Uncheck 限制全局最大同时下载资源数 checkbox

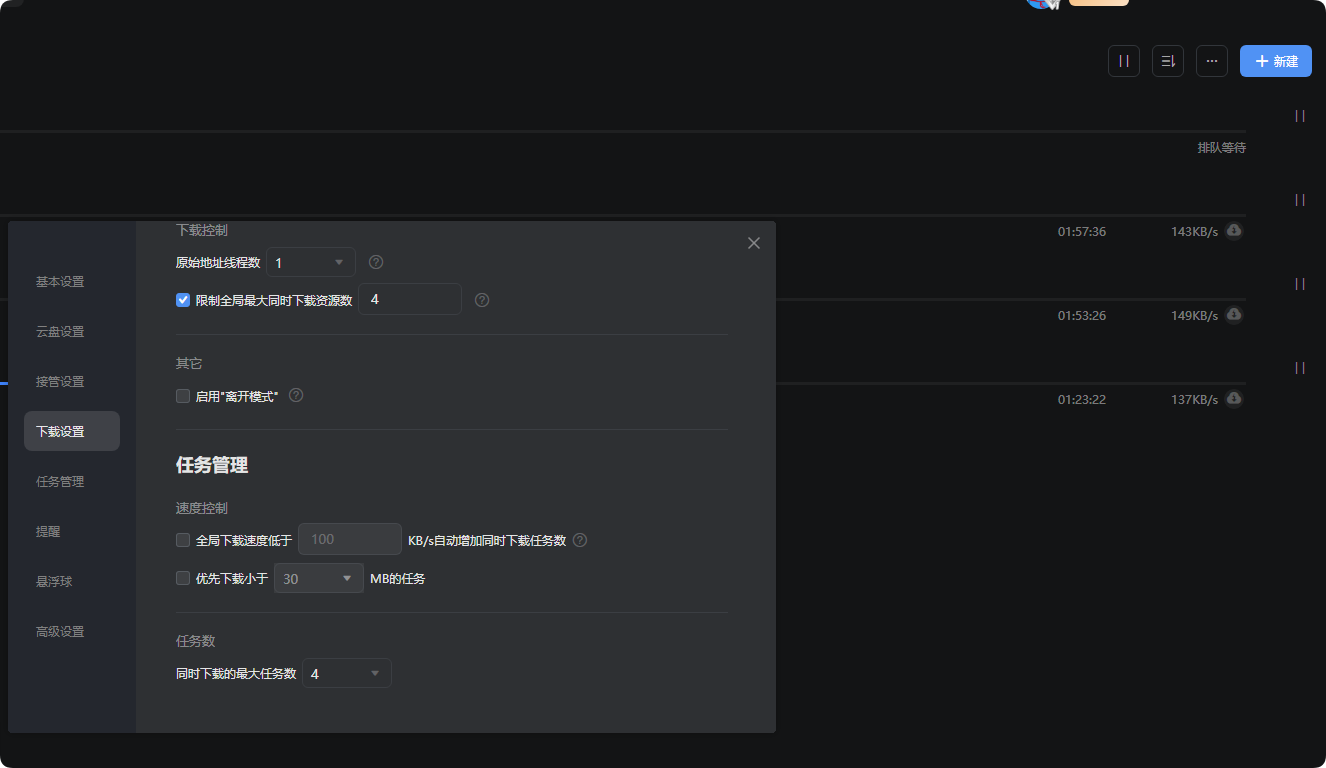pyautogui.click(x=183, y=300)
